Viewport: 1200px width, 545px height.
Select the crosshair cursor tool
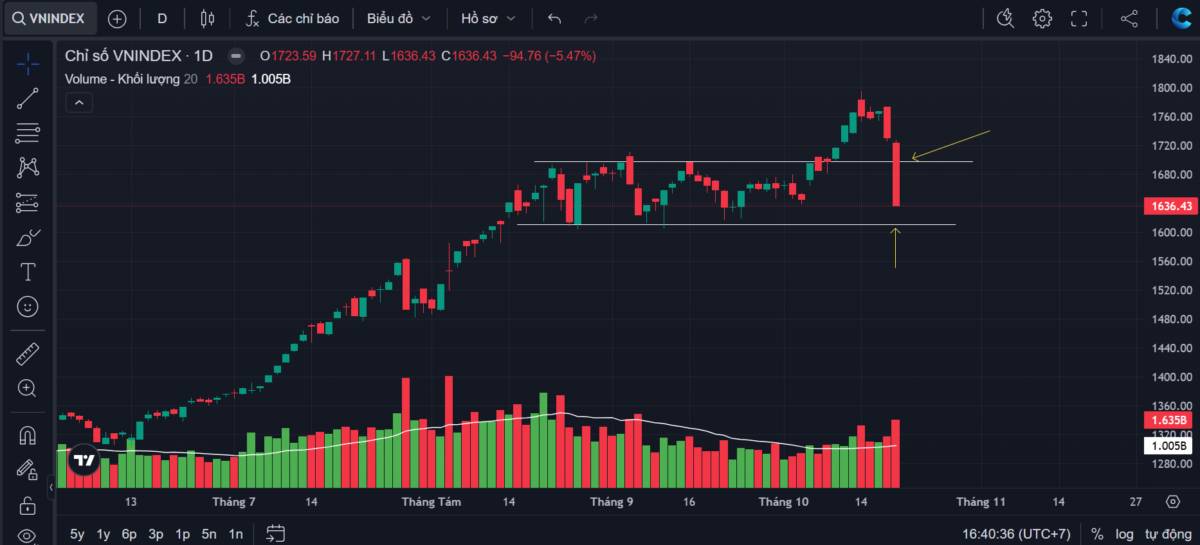(27, 62)
